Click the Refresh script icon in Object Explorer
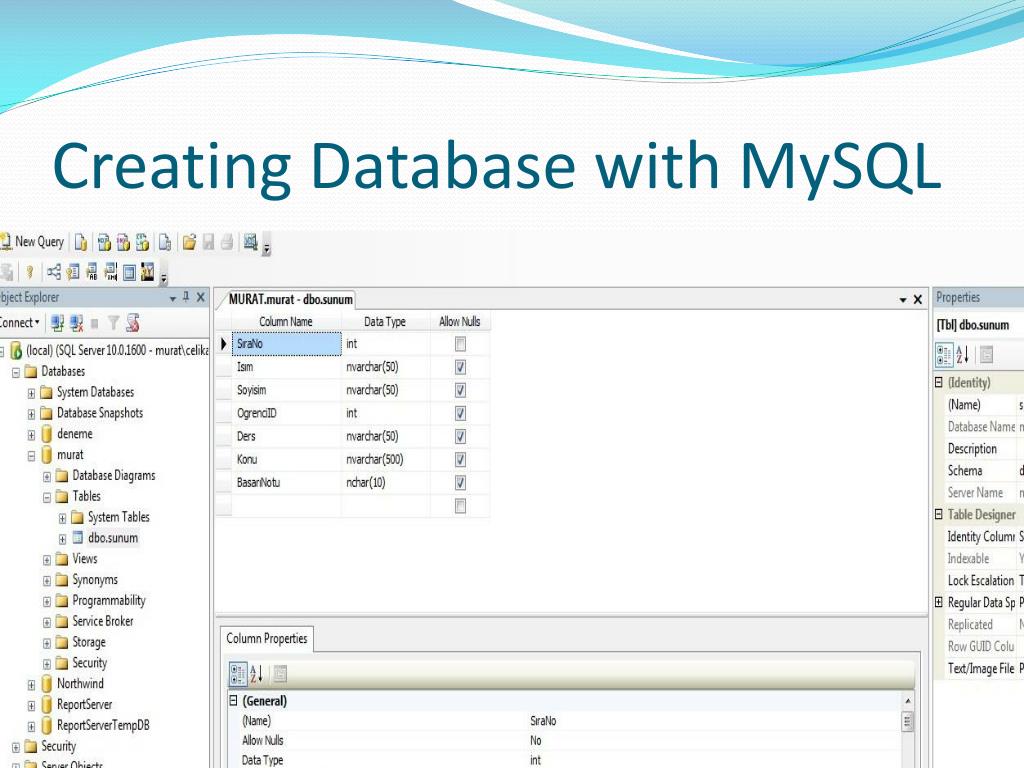 click(133, 323)
